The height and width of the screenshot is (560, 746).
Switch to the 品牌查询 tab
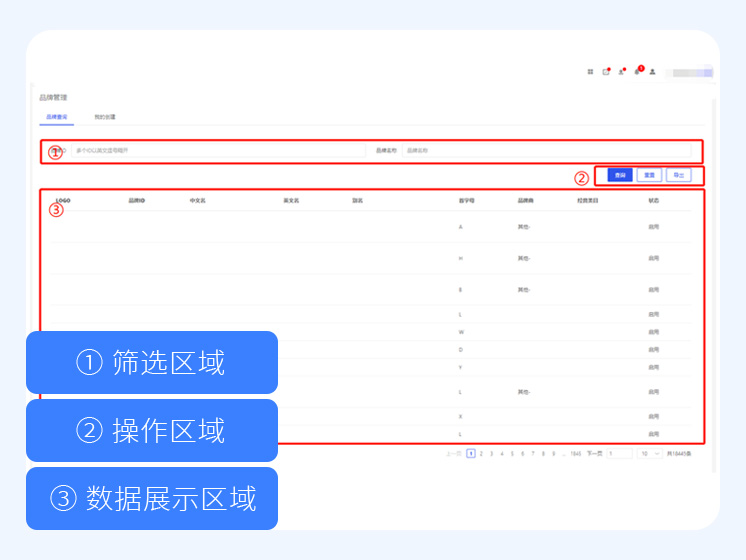[x=57, y=117]
